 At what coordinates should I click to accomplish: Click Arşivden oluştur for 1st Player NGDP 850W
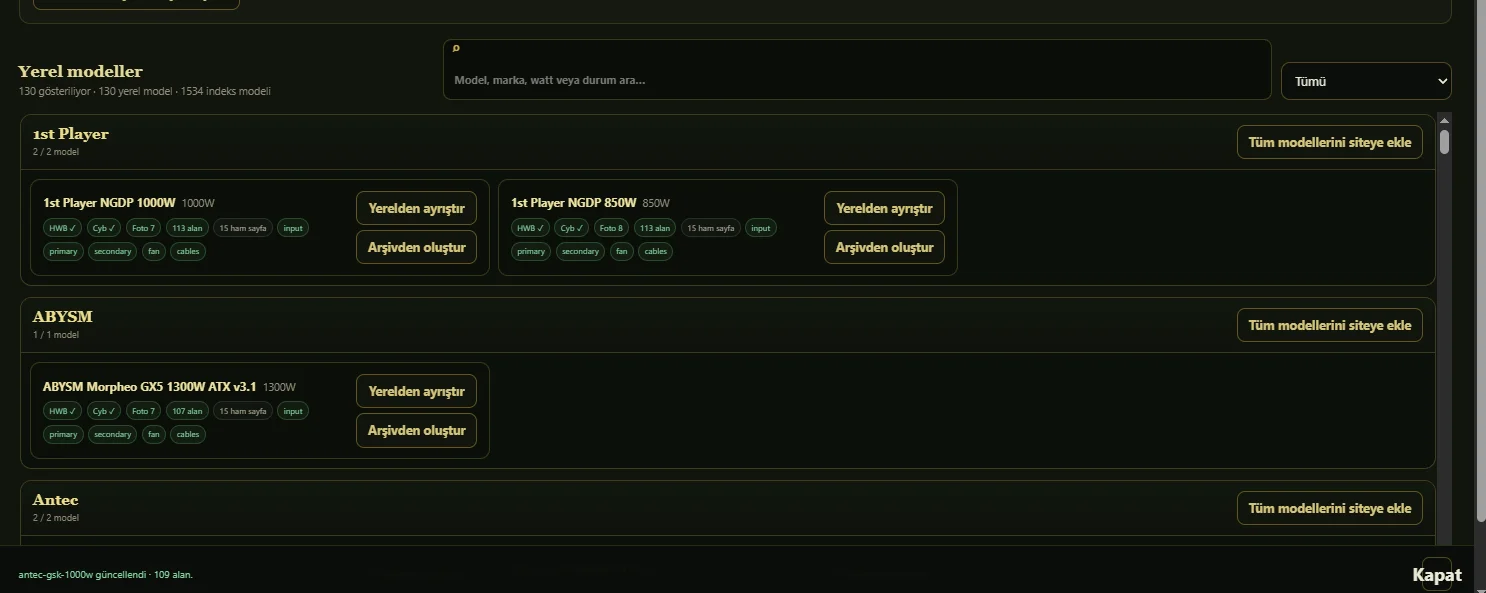pyautogui.click(x=884, y=247)
